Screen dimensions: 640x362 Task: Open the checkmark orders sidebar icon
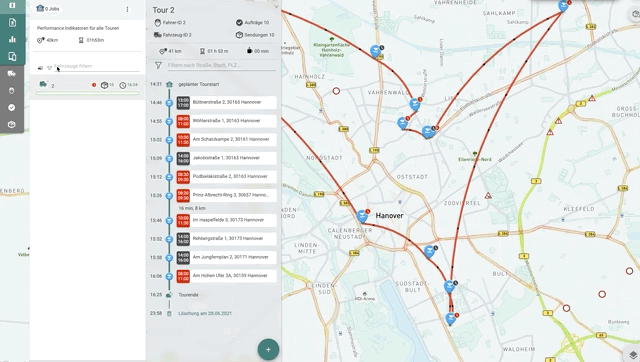11,107
